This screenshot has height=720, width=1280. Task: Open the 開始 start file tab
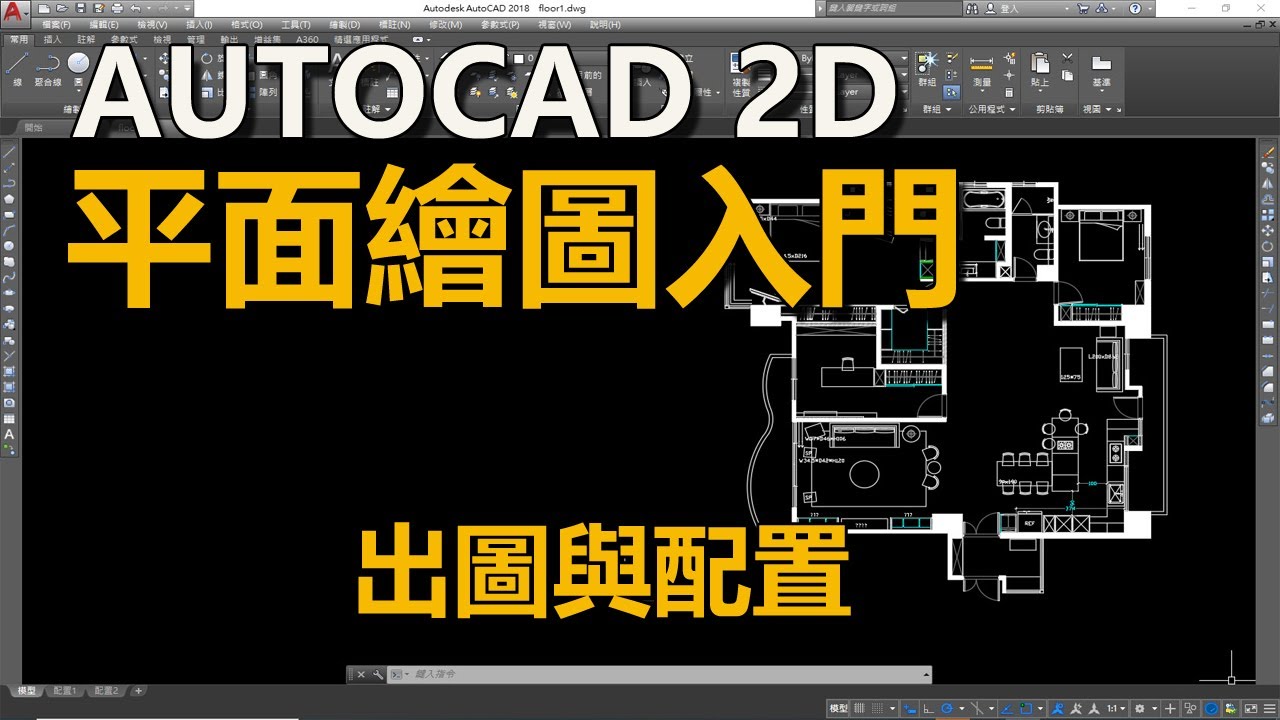tap(33, 127)
